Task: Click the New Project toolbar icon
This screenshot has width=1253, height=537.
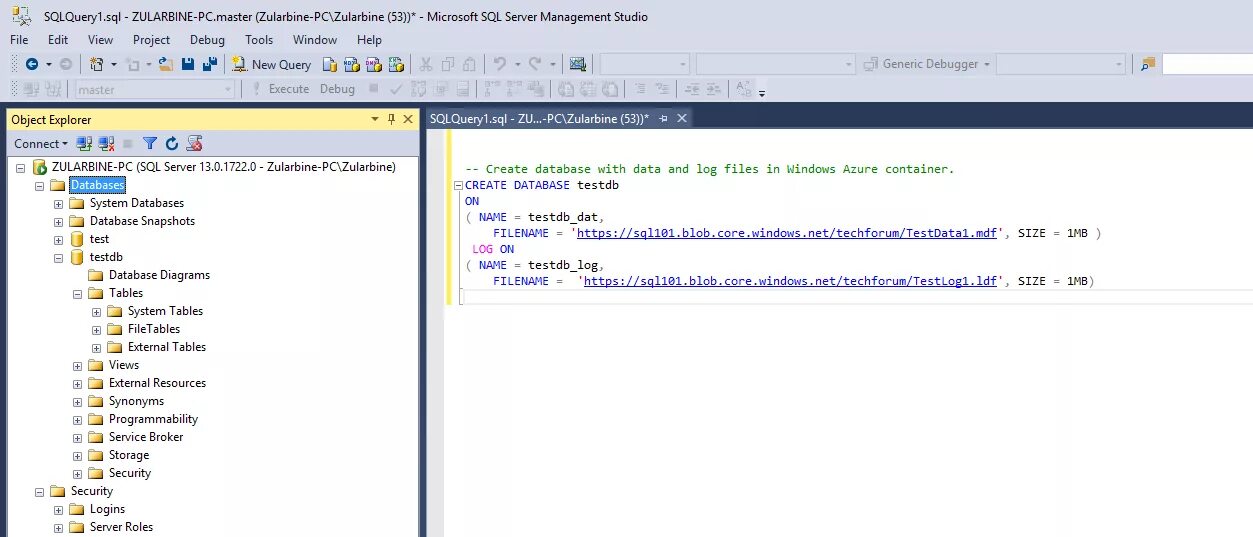Action: pos(97,64)
